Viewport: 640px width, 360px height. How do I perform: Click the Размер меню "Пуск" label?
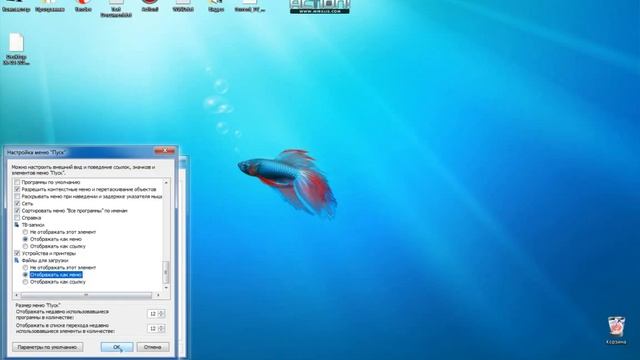point(38,305)
